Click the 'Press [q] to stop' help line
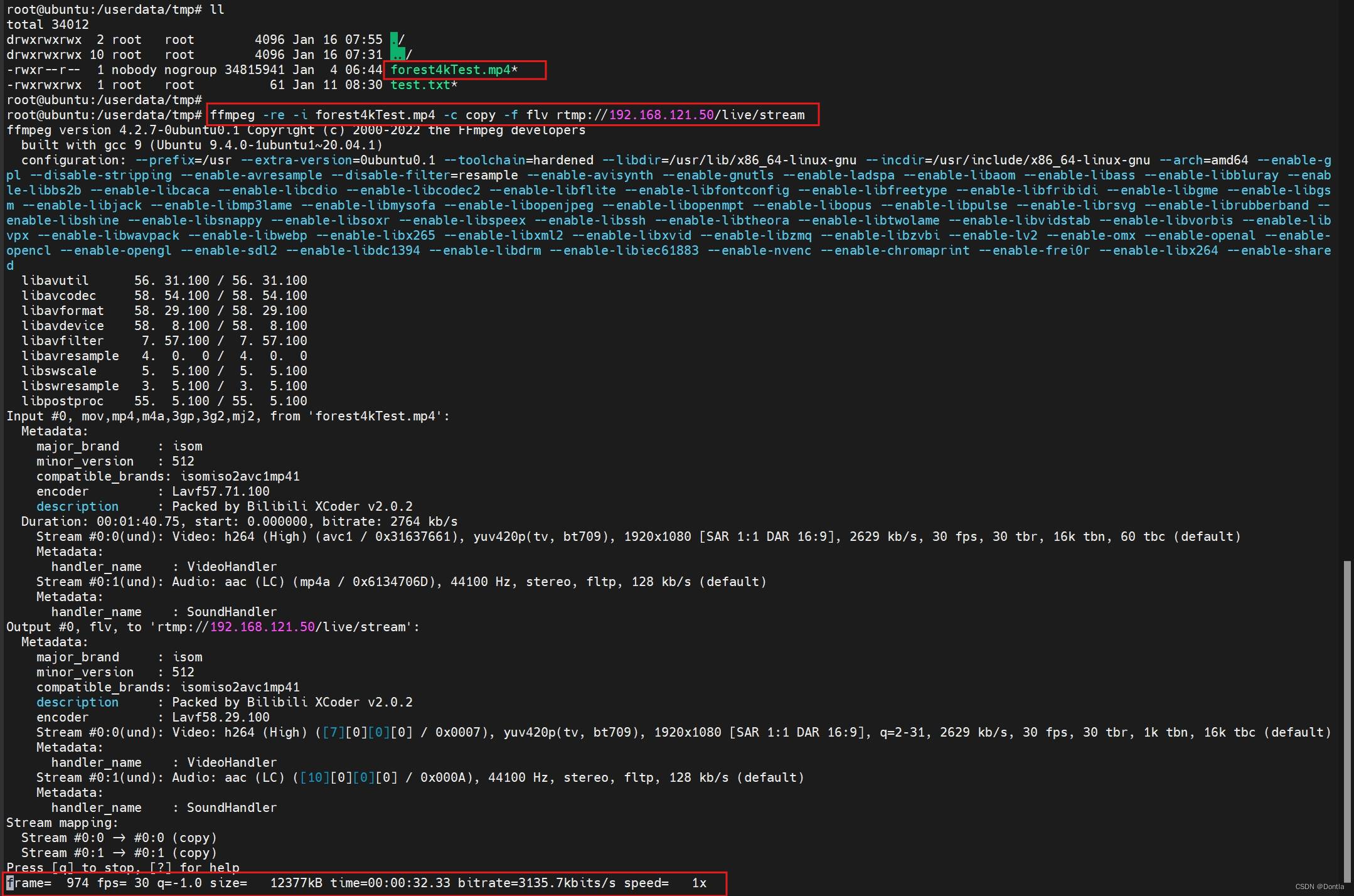The height and width of the screenshot is (896, 1354). pos(123,868)
